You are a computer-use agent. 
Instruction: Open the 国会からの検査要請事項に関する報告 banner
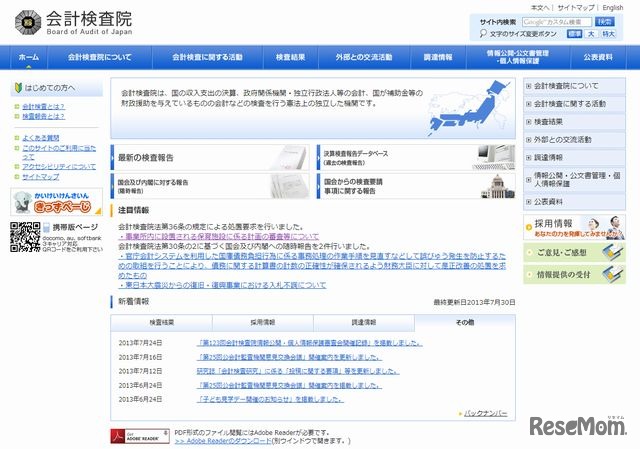coord(416,186)
